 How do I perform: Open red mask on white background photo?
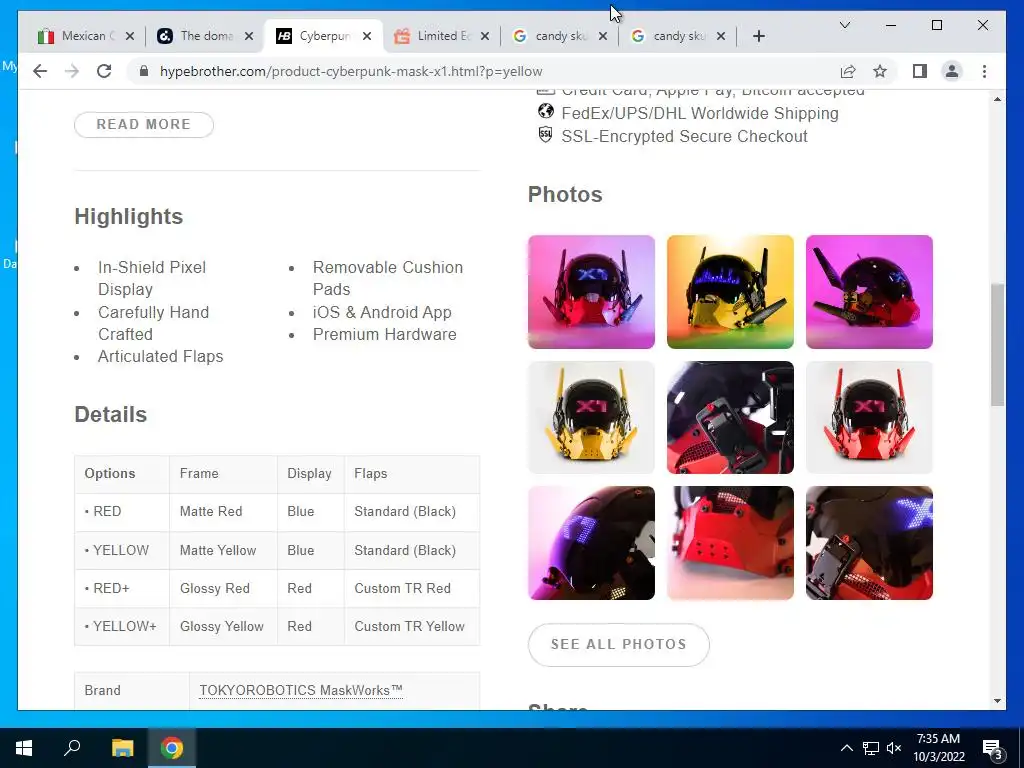(x=869, y=417)
